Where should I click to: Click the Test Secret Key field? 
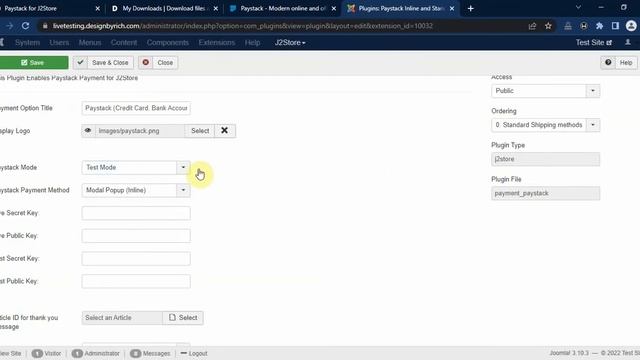click(x=136, y=259)
